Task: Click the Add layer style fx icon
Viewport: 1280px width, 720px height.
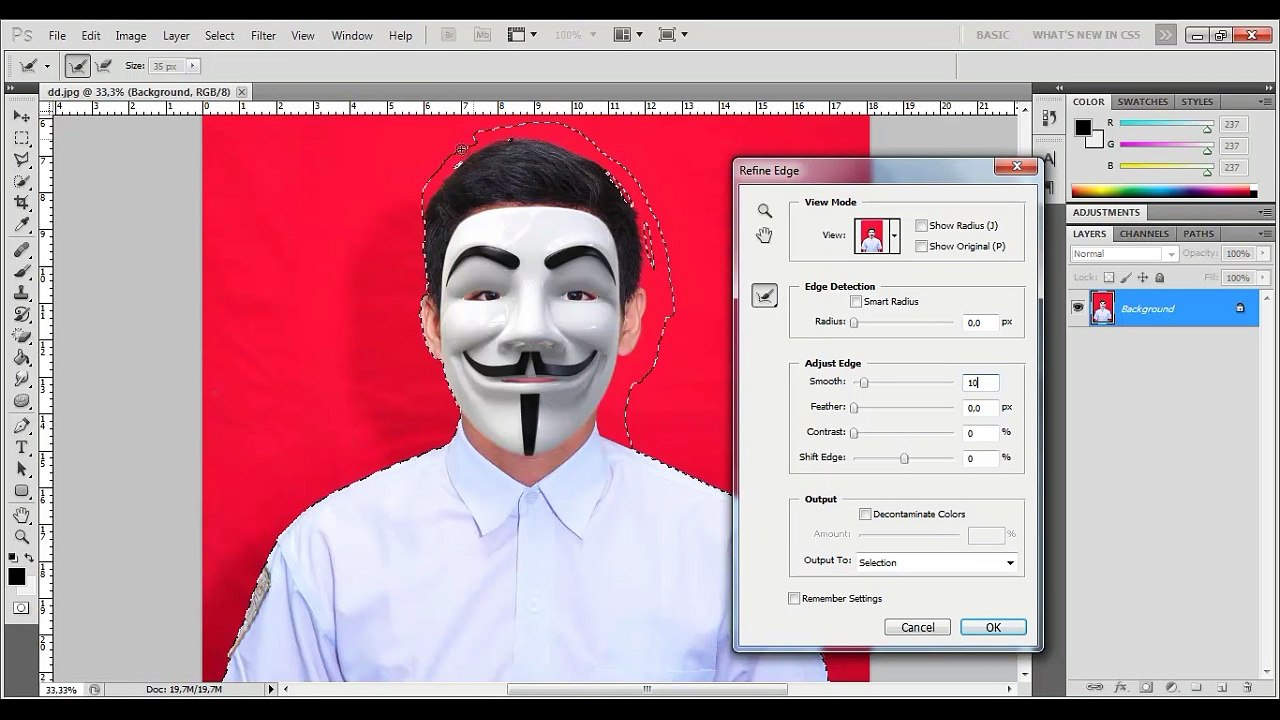Action: pos(1121,688)
